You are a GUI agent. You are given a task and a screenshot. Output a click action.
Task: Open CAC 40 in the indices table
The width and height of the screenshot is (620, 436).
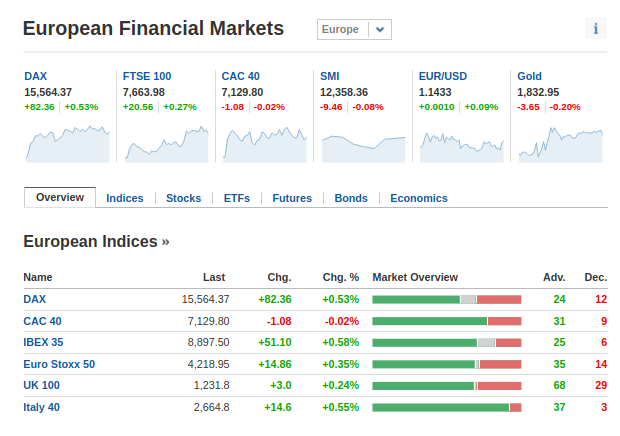pos(42,321)
